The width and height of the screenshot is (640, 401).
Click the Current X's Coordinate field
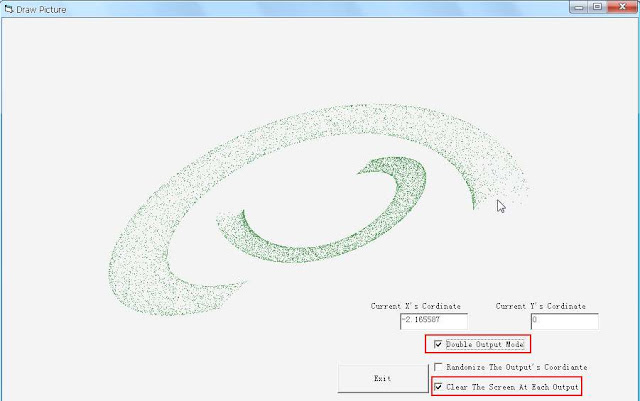coord(434,321)
